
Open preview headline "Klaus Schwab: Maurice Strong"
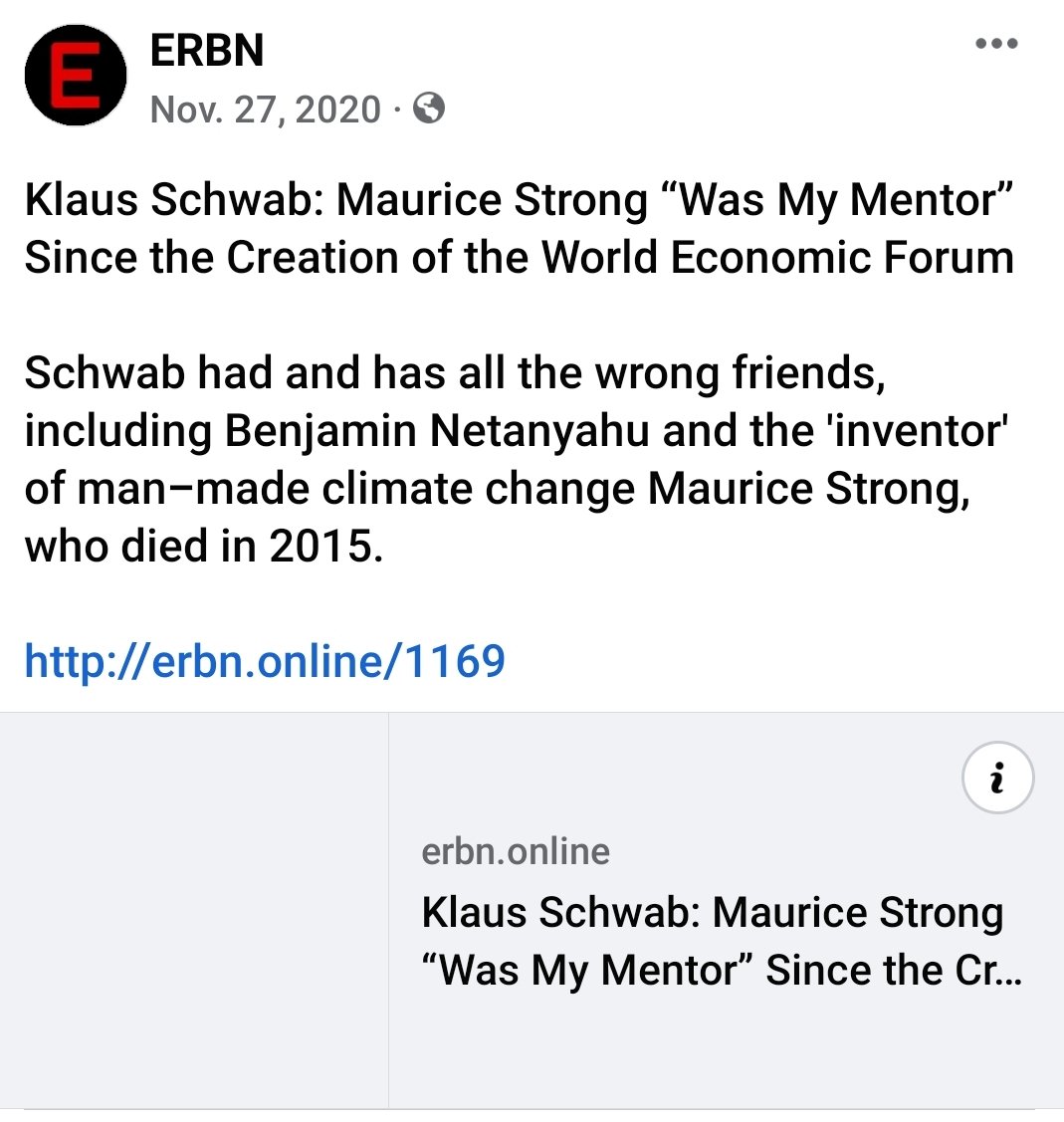pos(712,913)
